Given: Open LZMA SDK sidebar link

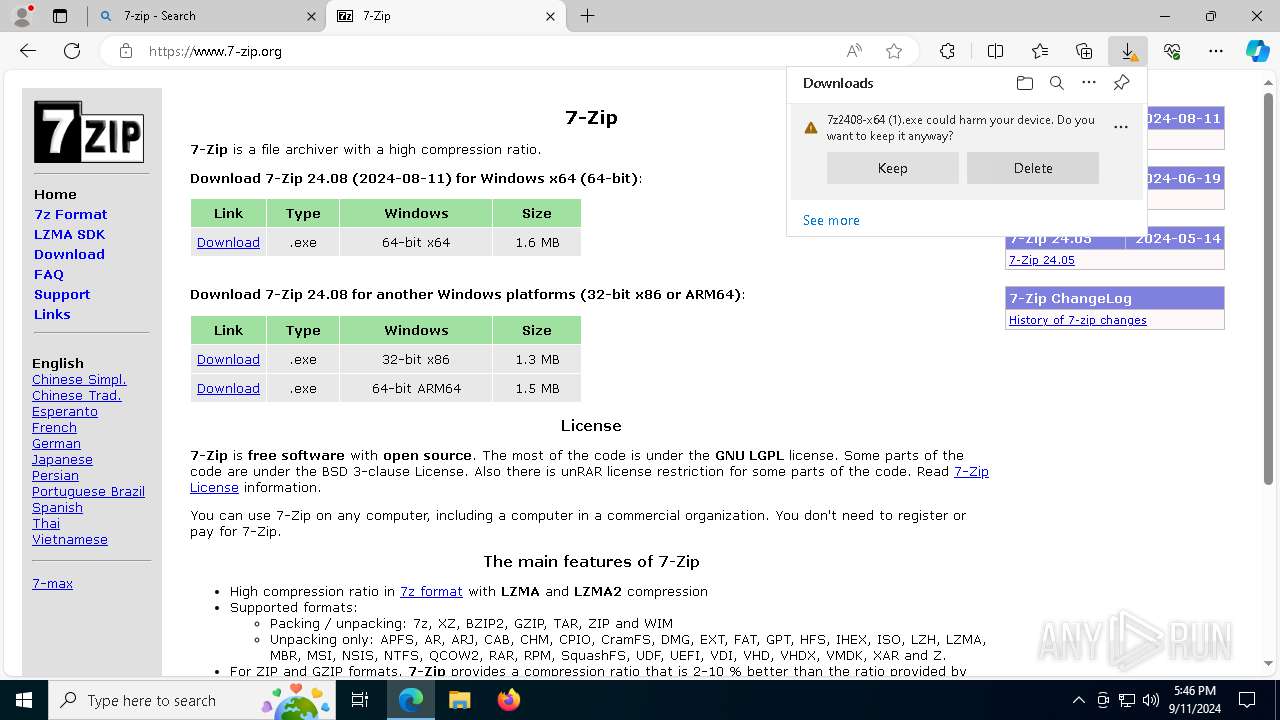Looking at the screenshot, I should (x=69, y=234).
